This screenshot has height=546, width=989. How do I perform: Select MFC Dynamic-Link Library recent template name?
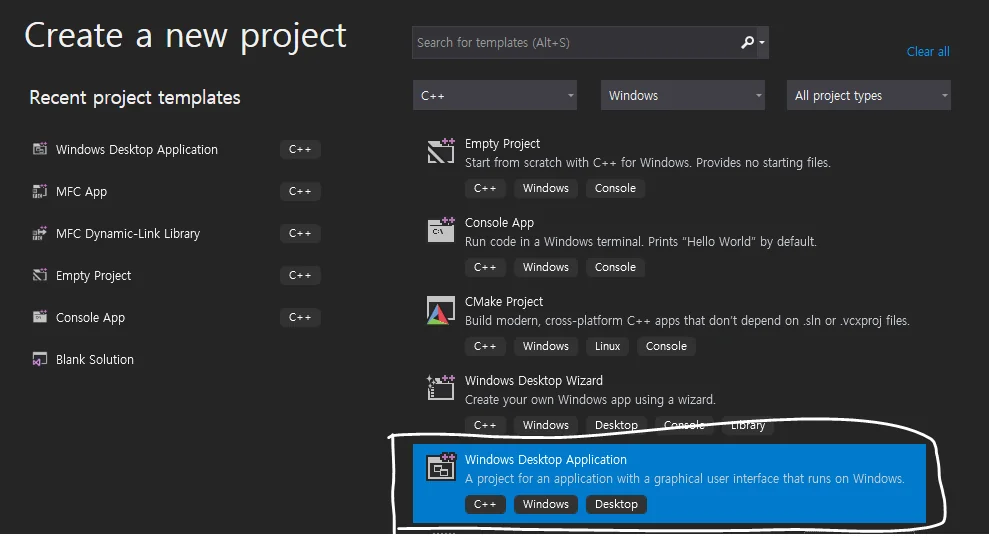(x=128, y=234)
